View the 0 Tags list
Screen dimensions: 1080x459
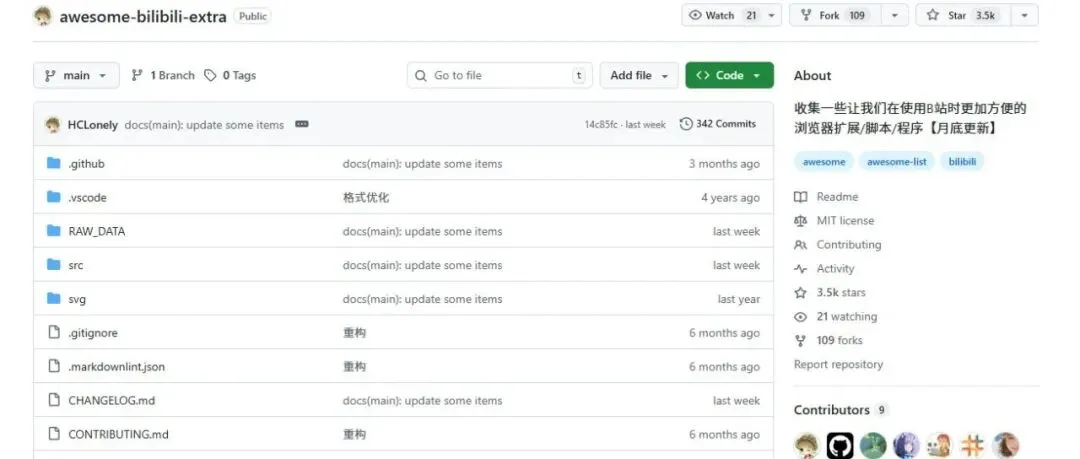click(230, 75)
